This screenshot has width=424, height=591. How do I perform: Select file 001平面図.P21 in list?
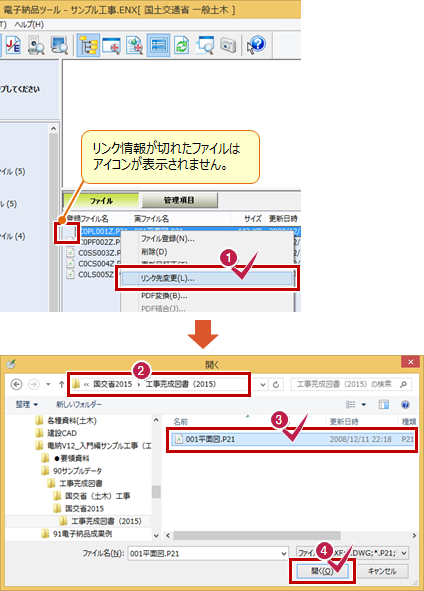tap(292, 439)
